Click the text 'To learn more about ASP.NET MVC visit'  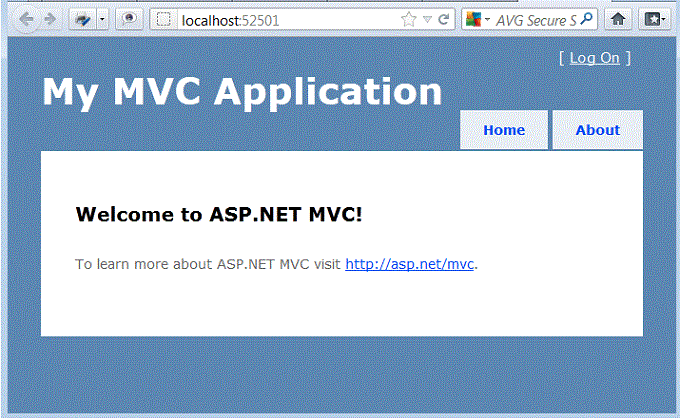coord(208,264)
